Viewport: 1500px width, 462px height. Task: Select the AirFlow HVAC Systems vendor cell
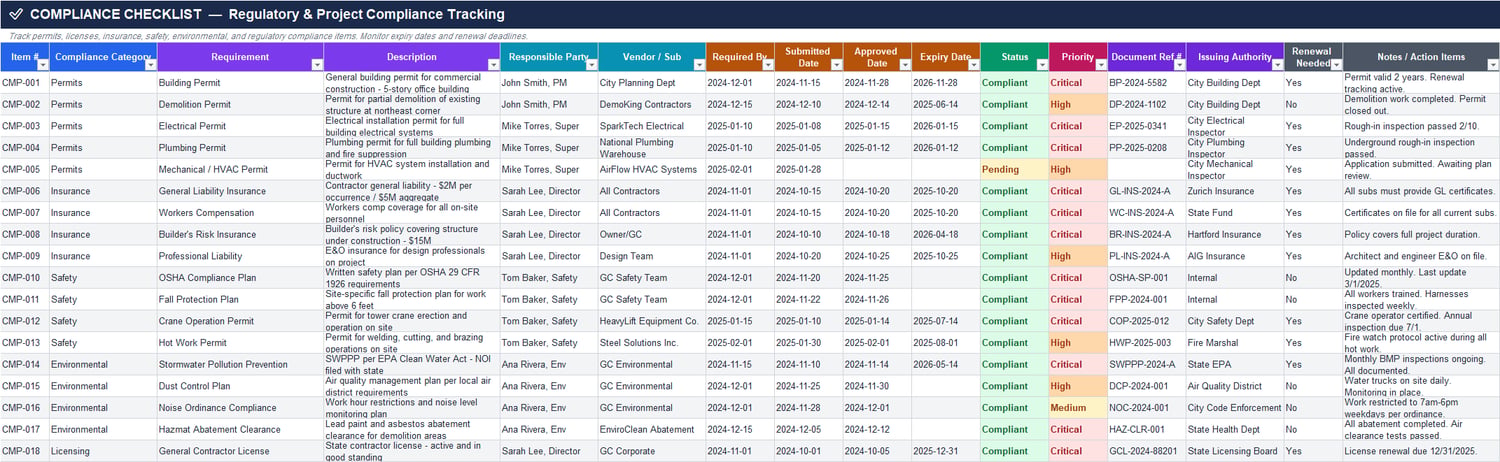(652, 170)
